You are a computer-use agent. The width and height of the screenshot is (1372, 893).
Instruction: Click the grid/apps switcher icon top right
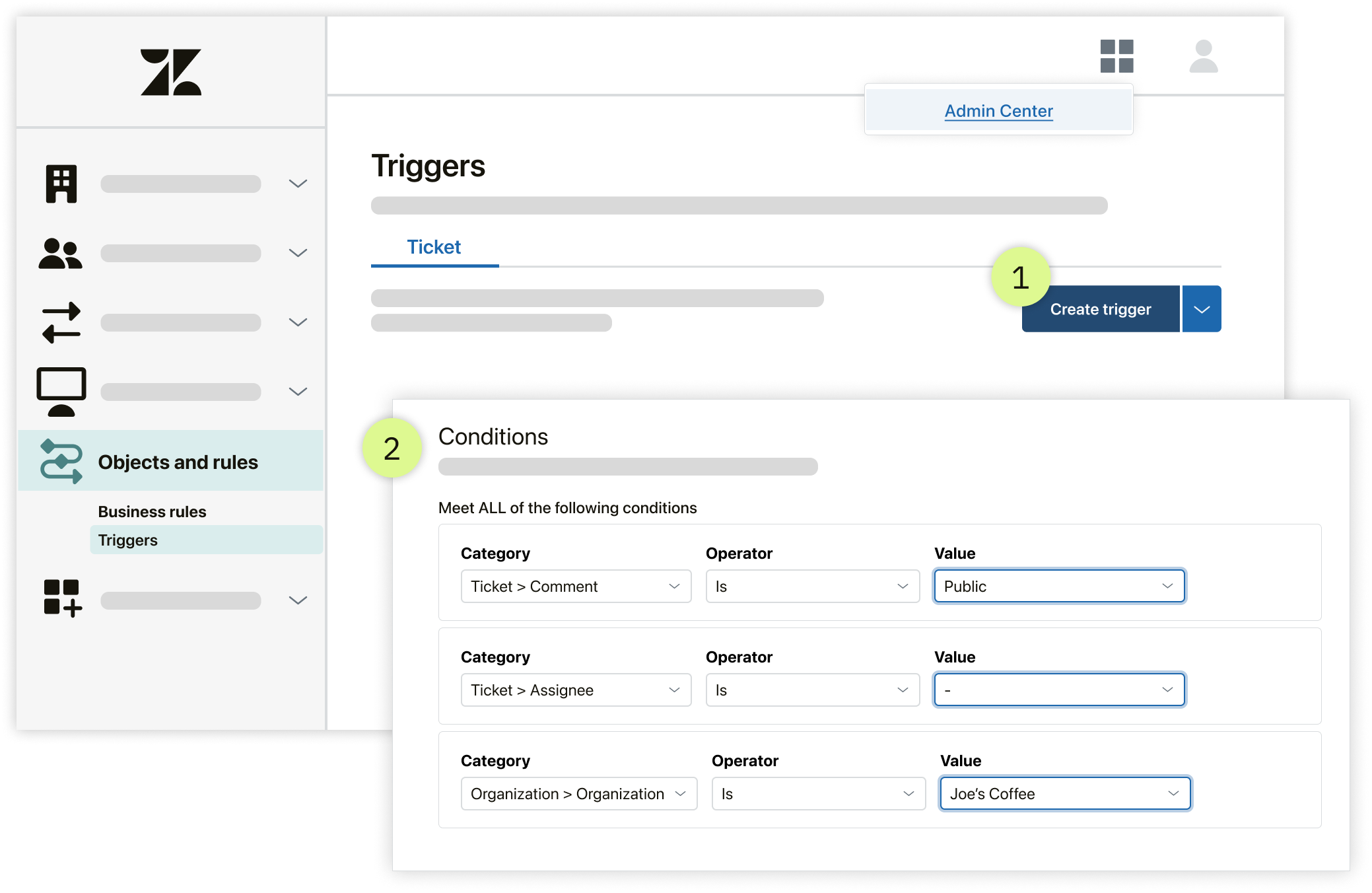point(1117,56)
